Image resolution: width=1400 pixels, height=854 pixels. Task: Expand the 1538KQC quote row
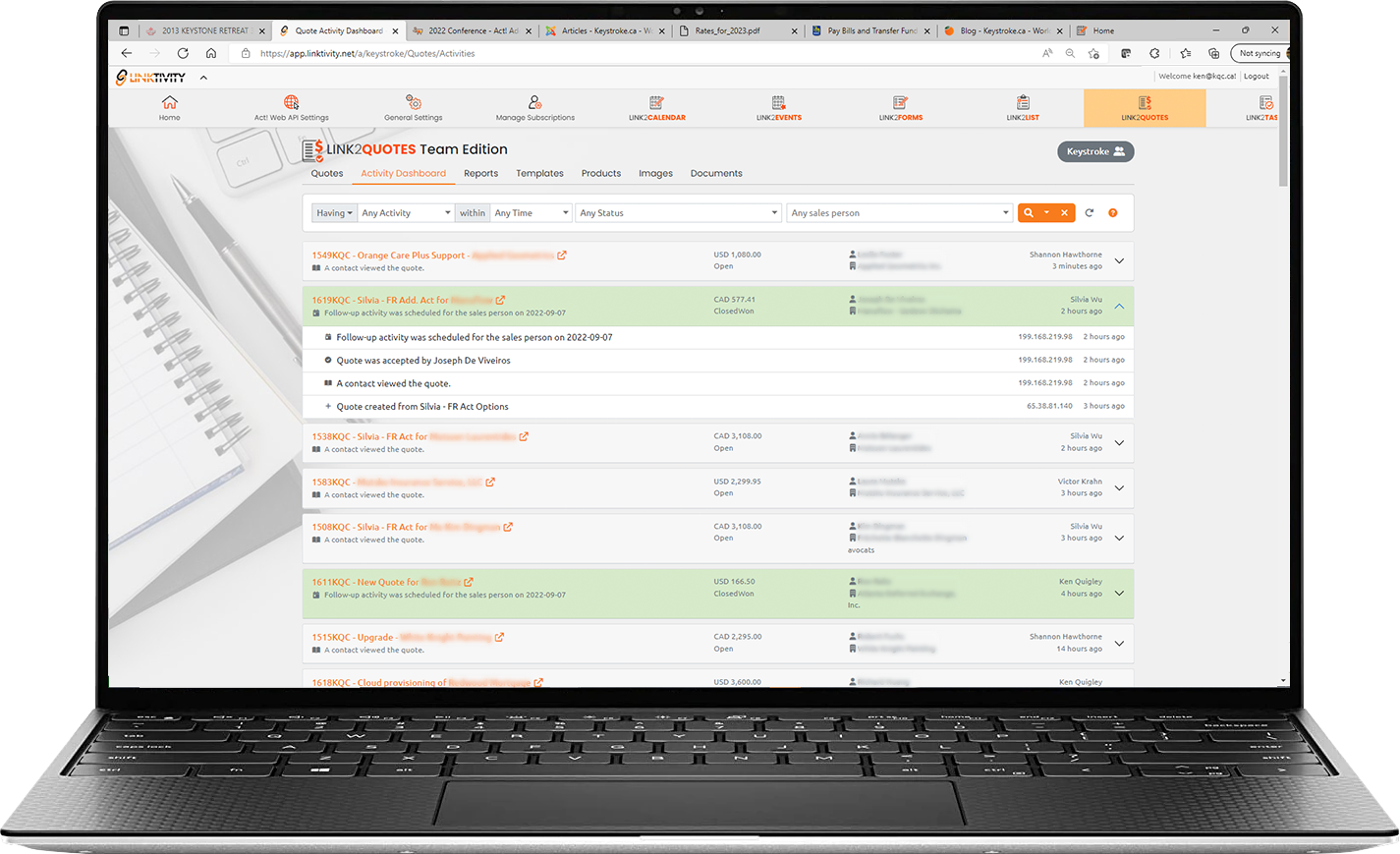(x=1119, y=442)
